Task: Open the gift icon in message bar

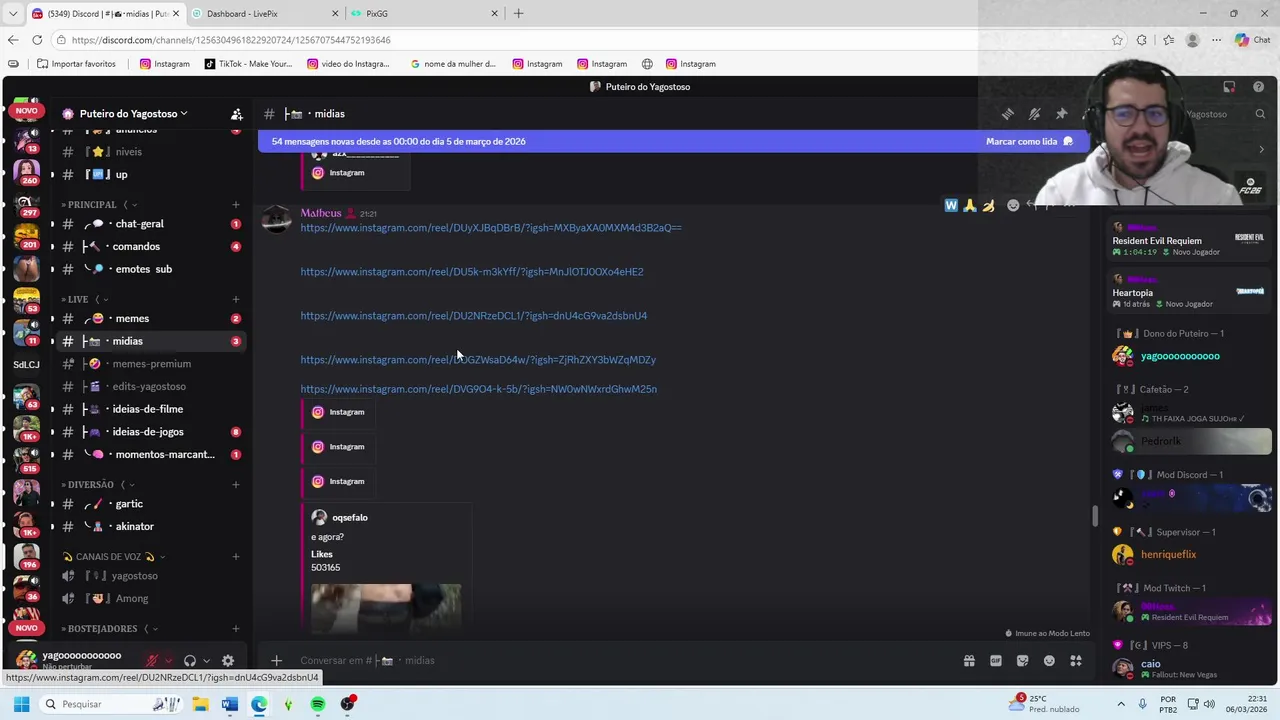Action: [x=969, y=661]
